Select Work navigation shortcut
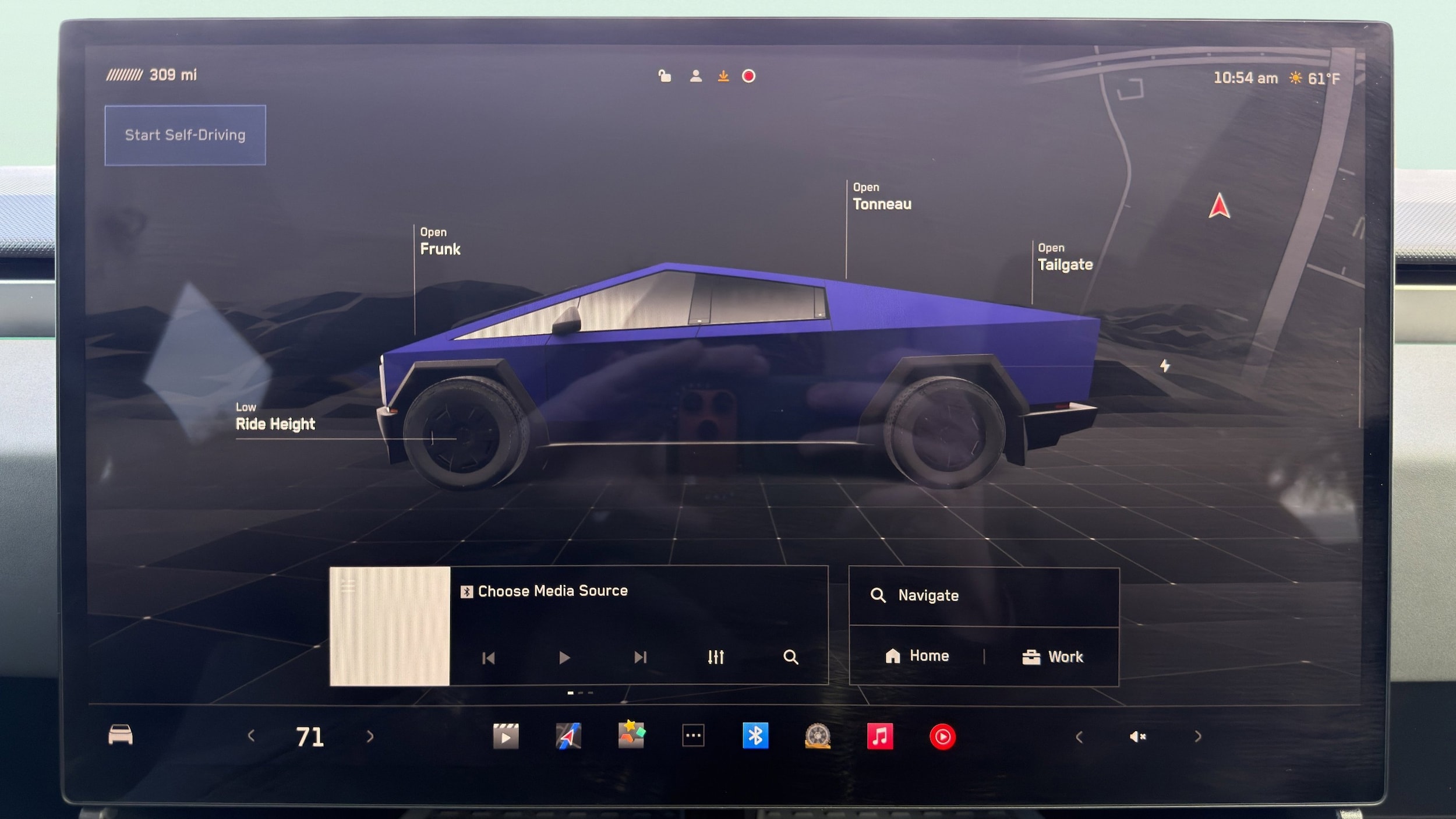Viewport: 1456px width, 819px height. click(x=1052, y=657)
